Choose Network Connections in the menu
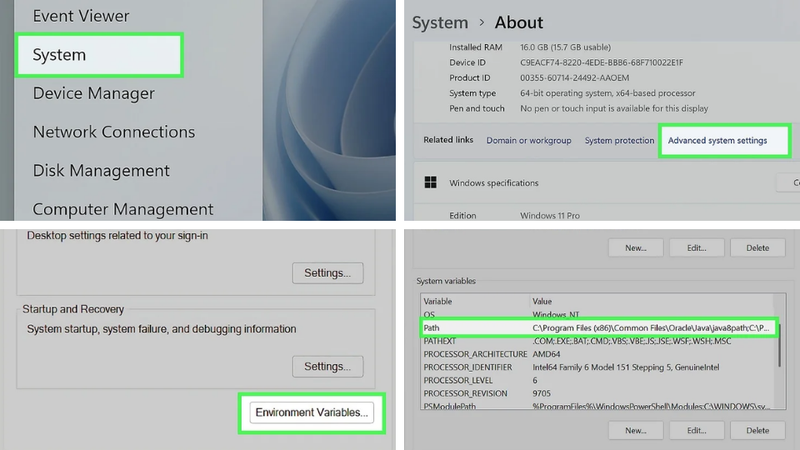This screenshot has height=450, width=800. 114,132
